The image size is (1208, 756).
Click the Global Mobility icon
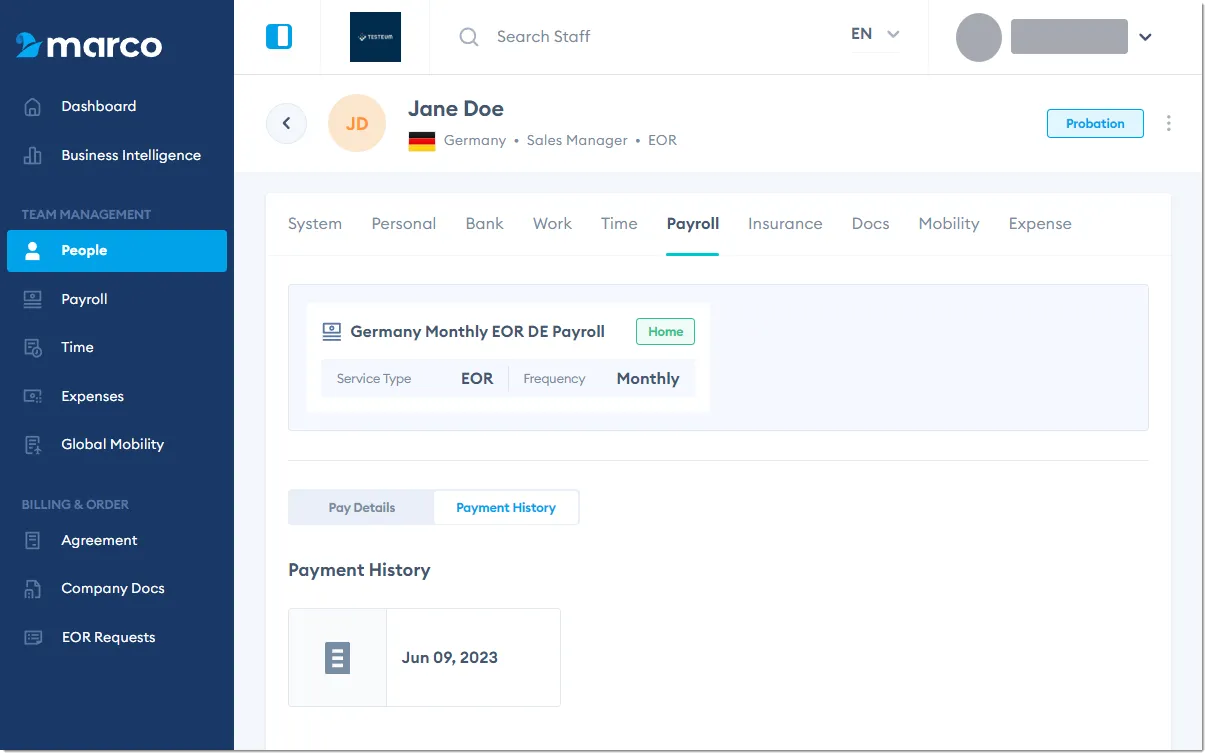[33, 445]
